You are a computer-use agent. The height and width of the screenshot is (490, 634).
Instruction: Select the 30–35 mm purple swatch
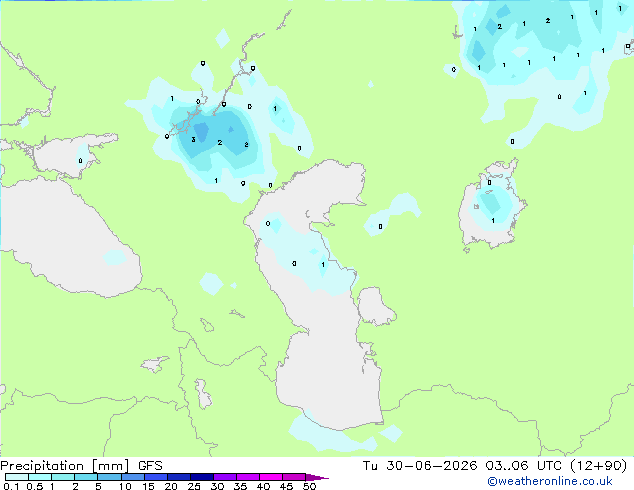[225, 477]
